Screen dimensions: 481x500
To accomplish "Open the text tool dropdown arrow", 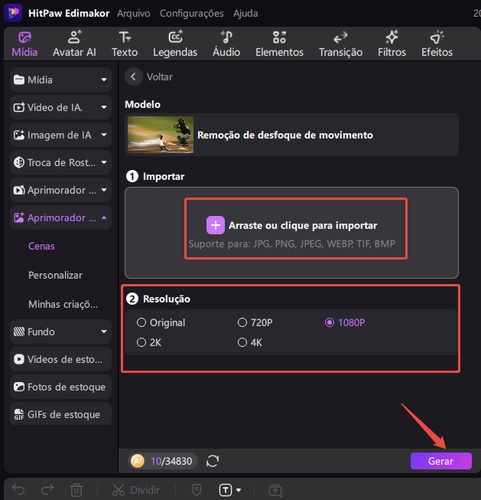I will [x=238, y=490].
